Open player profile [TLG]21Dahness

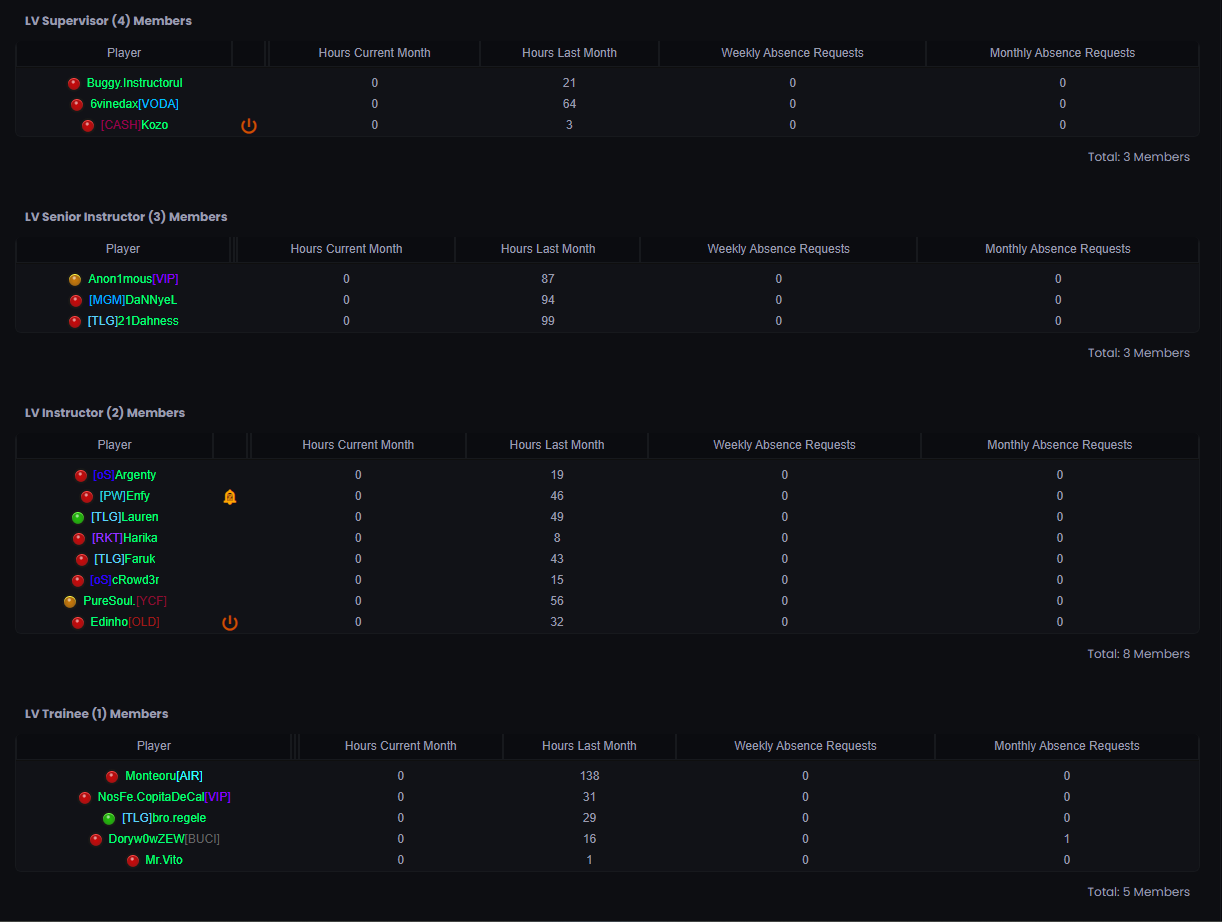click(x=134, y=321)
